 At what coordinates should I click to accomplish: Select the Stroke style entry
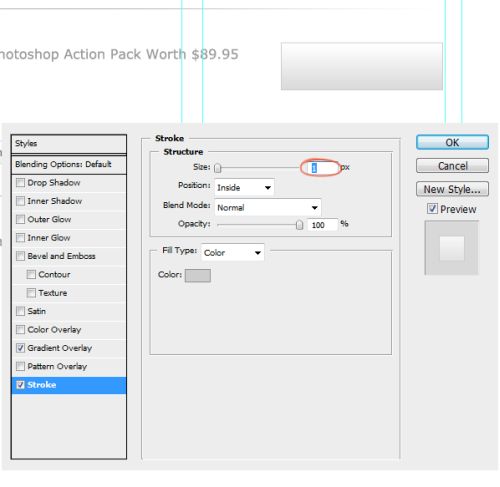[69, 385]
